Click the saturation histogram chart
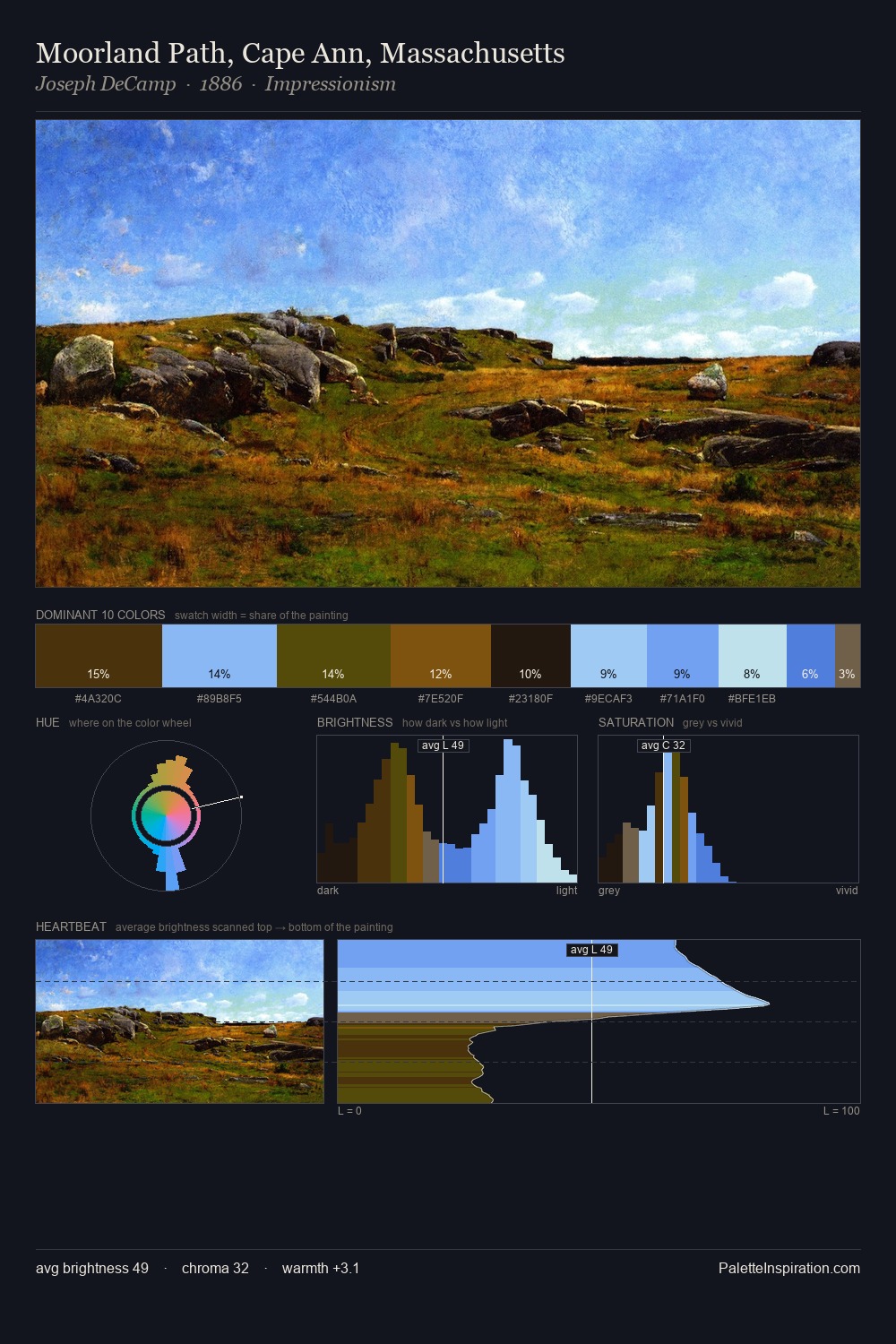 tap(728, 809)
